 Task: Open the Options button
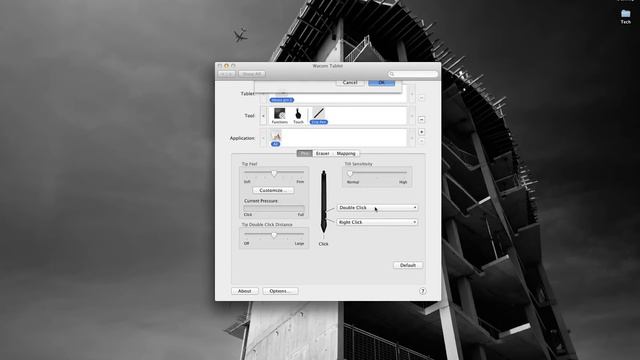(280, 291)
